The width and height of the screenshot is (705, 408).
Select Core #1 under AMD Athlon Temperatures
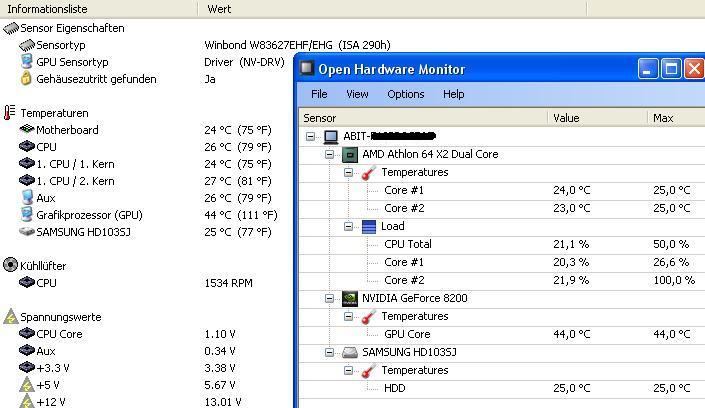[502, 190]
